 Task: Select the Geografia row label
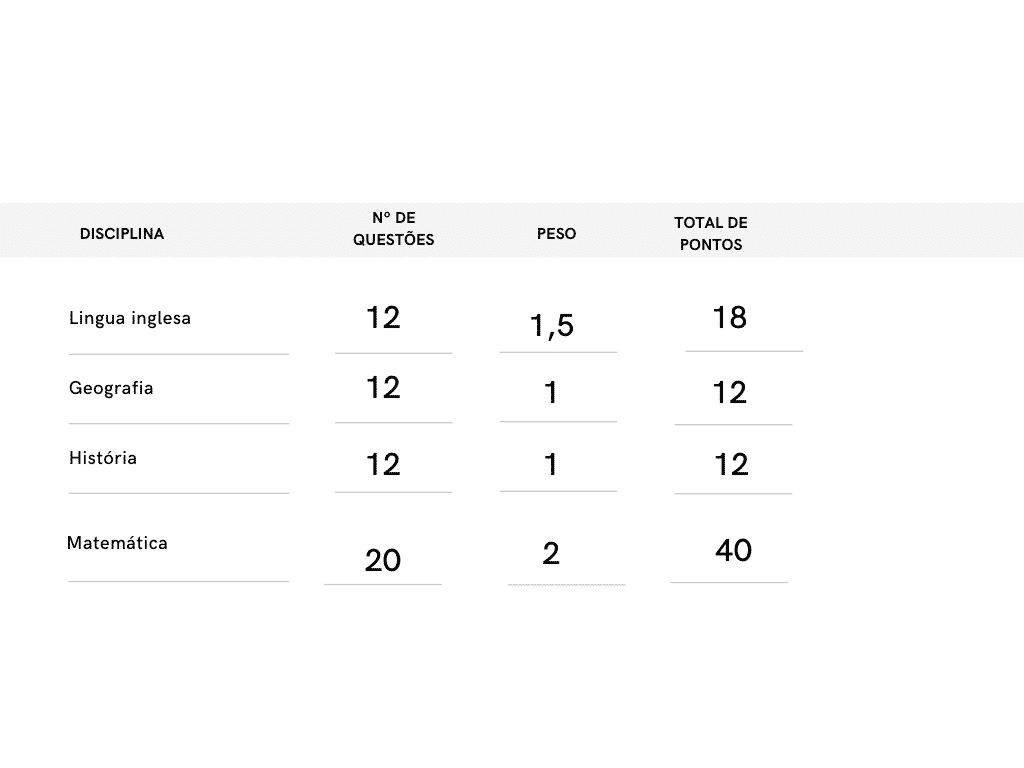pos(111,388)
